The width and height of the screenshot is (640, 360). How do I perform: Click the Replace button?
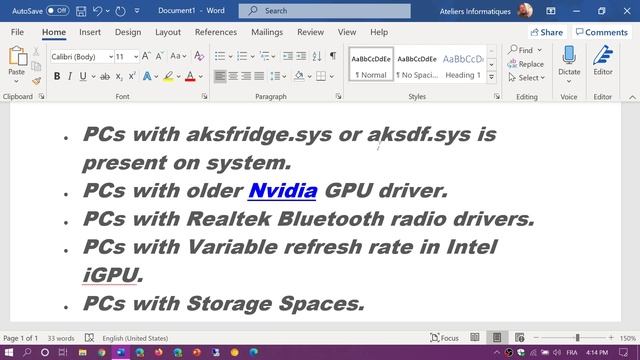[526, 64]
